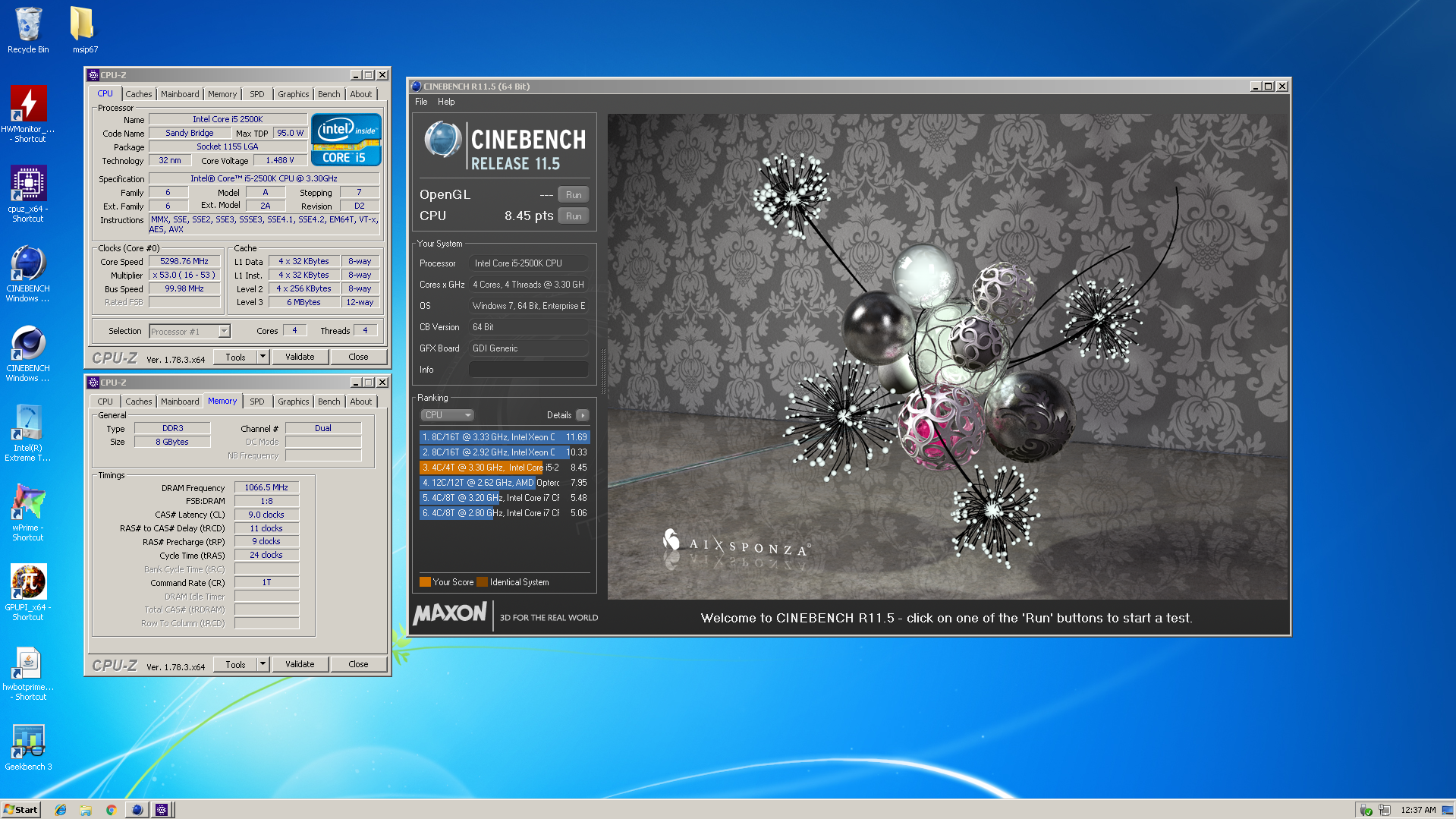Click the upper CPU-Z window title icon

[x=93, y=75]
